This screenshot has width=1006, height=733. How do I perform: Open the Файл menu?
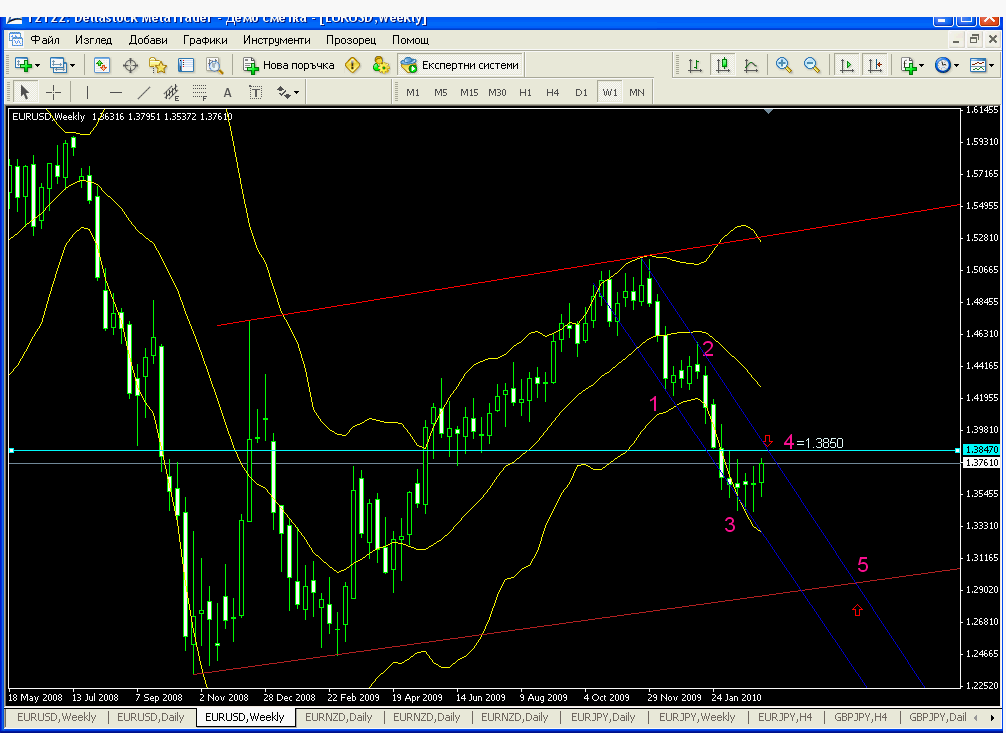coord(45,40)
